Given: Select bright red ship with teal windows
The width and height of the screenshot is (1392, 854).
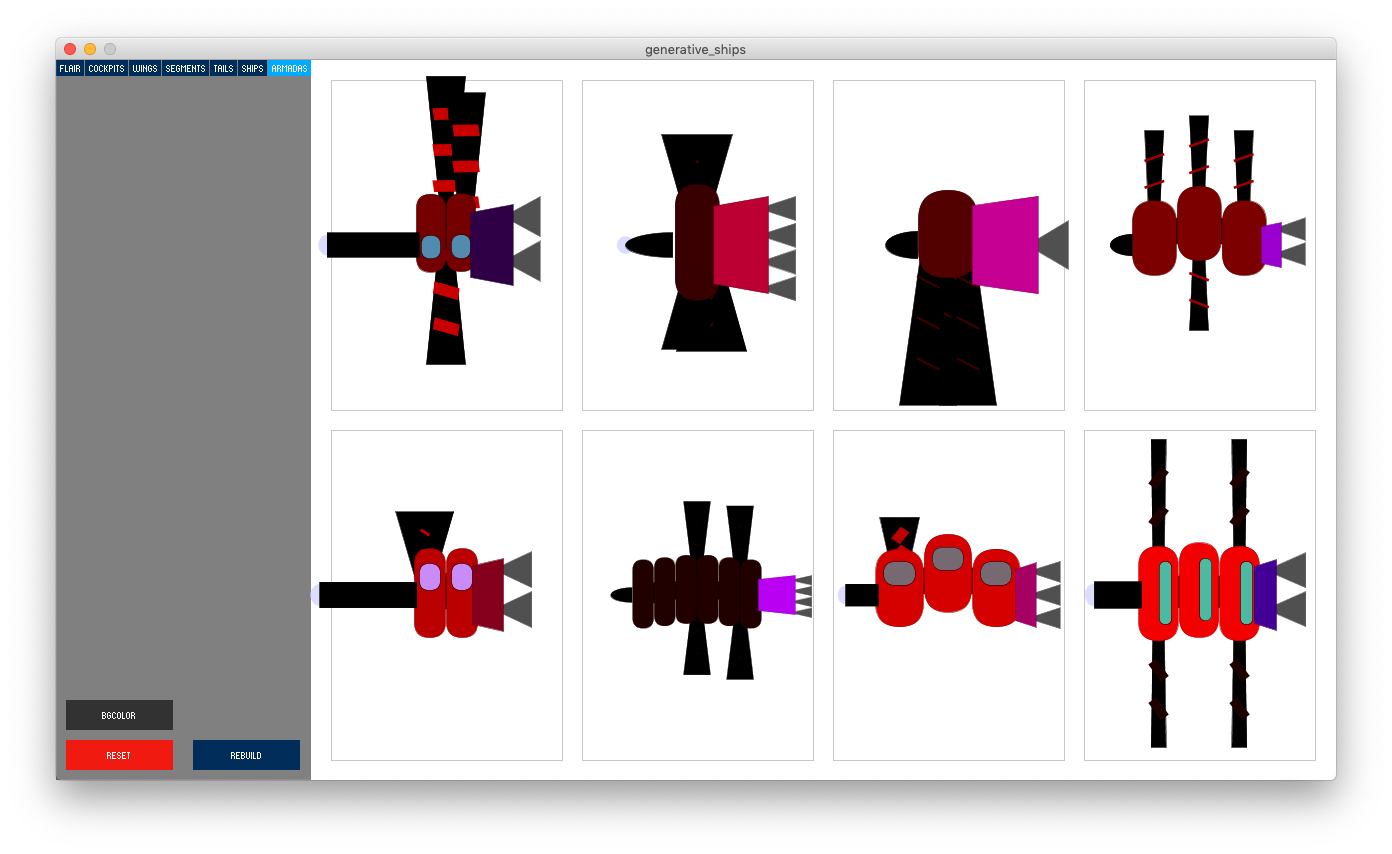Looking at the screenshot, I should tap(1200, 595).
